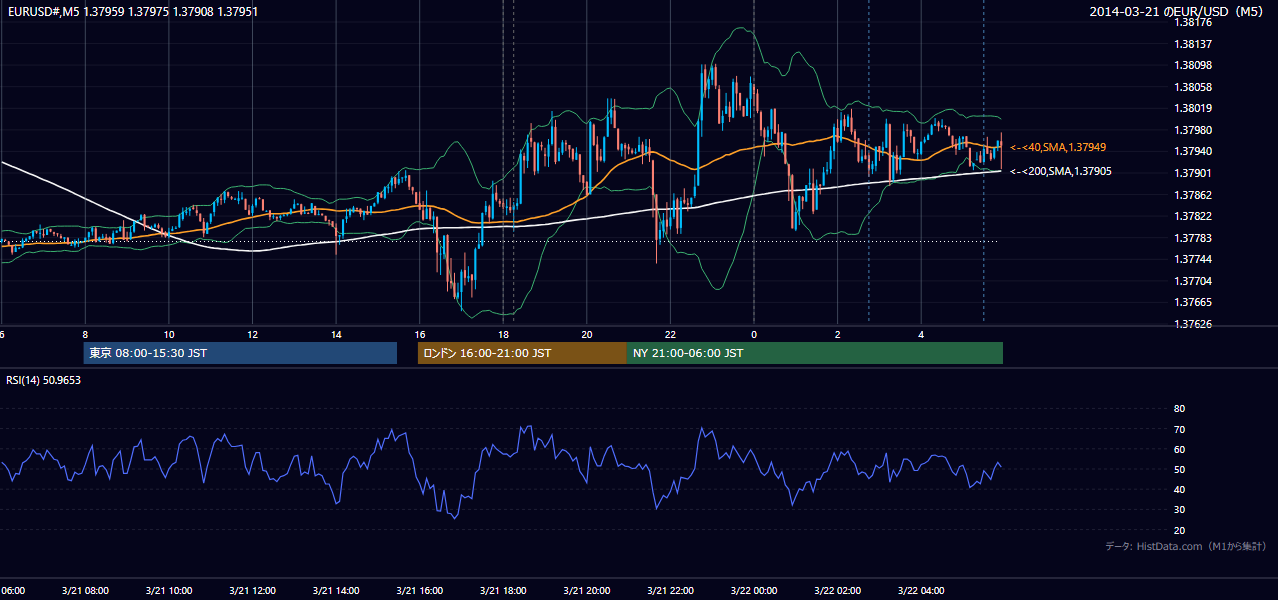Click the white 200,SMA,1.37905 label
1278x600 pixels.
point(1060,171)
